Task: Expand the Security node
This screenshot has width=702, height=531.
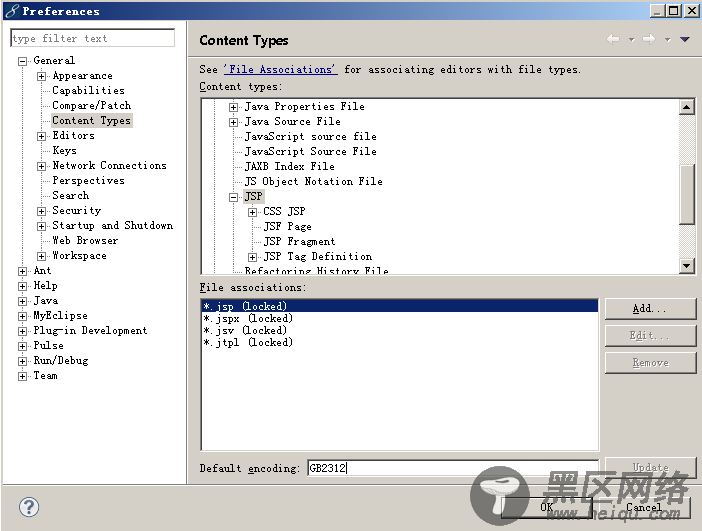Action: pyautogui.click(x=41, y=211)
